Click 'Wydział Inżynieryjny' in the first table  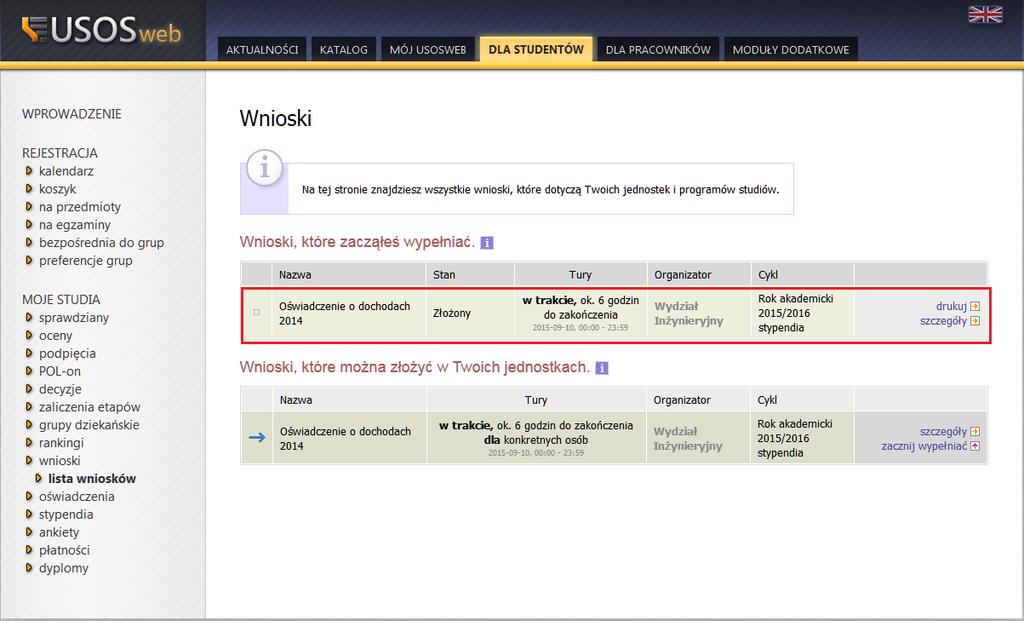[688, 313]
